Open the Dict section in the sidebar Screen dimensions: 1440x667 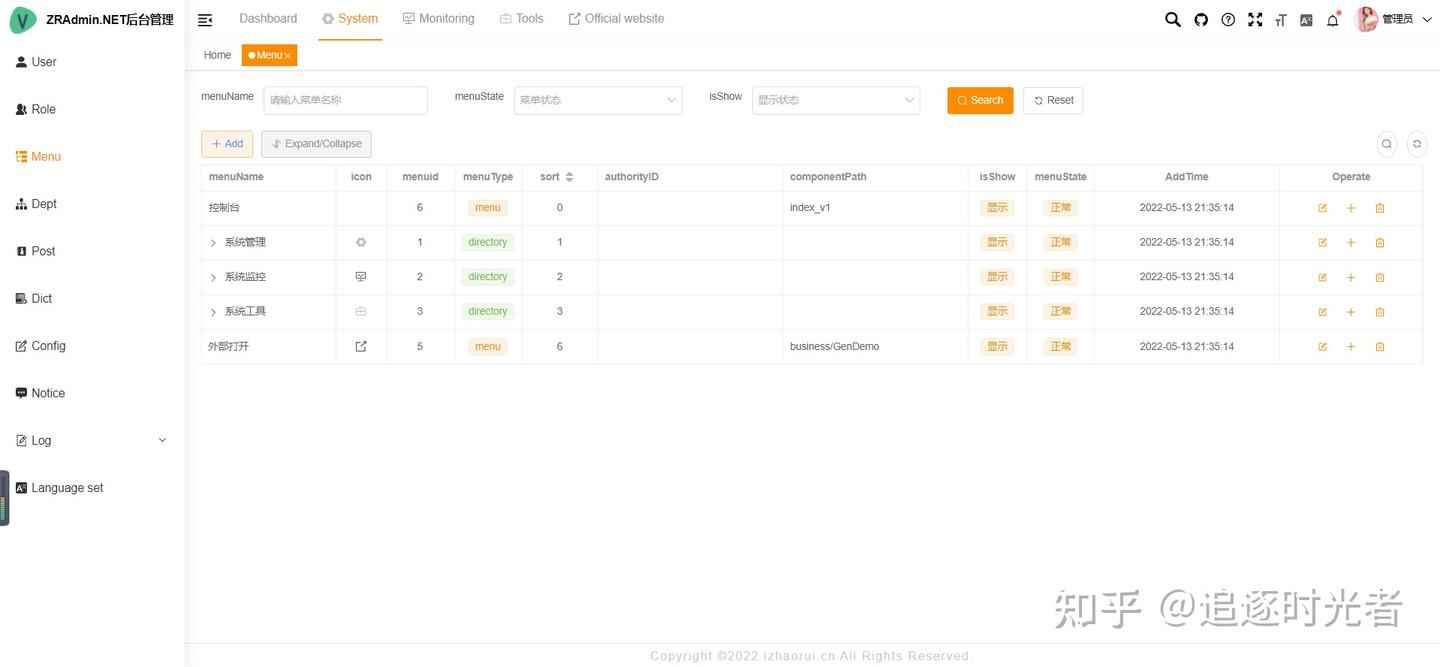(41, 298)
